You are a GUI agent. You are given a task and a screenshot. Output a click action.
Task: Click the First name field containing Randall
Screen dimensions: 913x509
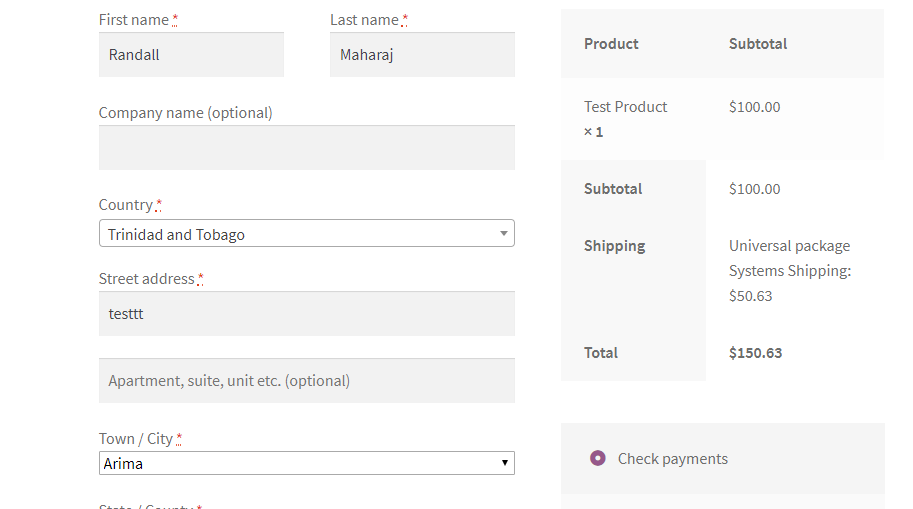pyautogui.click(x=191, y=55)
